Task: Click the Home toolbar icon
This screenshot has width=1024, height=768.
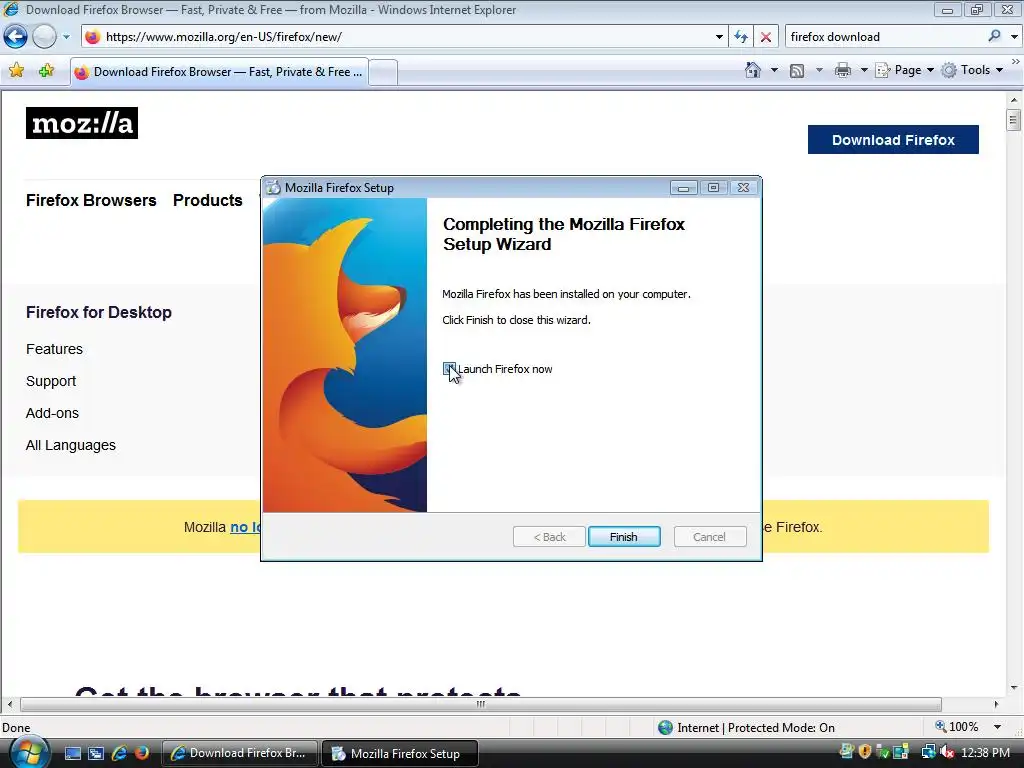Action: pyautogui.click(x=753, y=70)
